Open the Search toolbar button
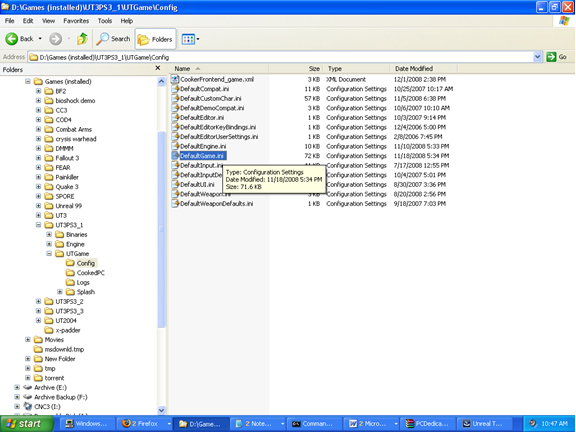This screenshot has height=433, width=576. (113, 39)
